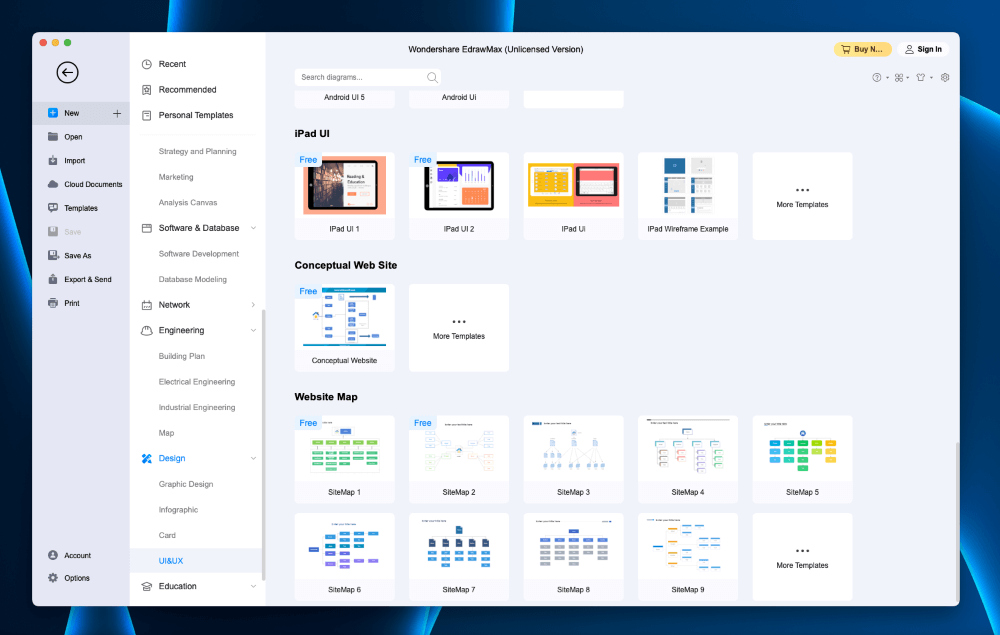Click the Sign In button
This screenshot has height=635, width=1000.
pos(923,49)
